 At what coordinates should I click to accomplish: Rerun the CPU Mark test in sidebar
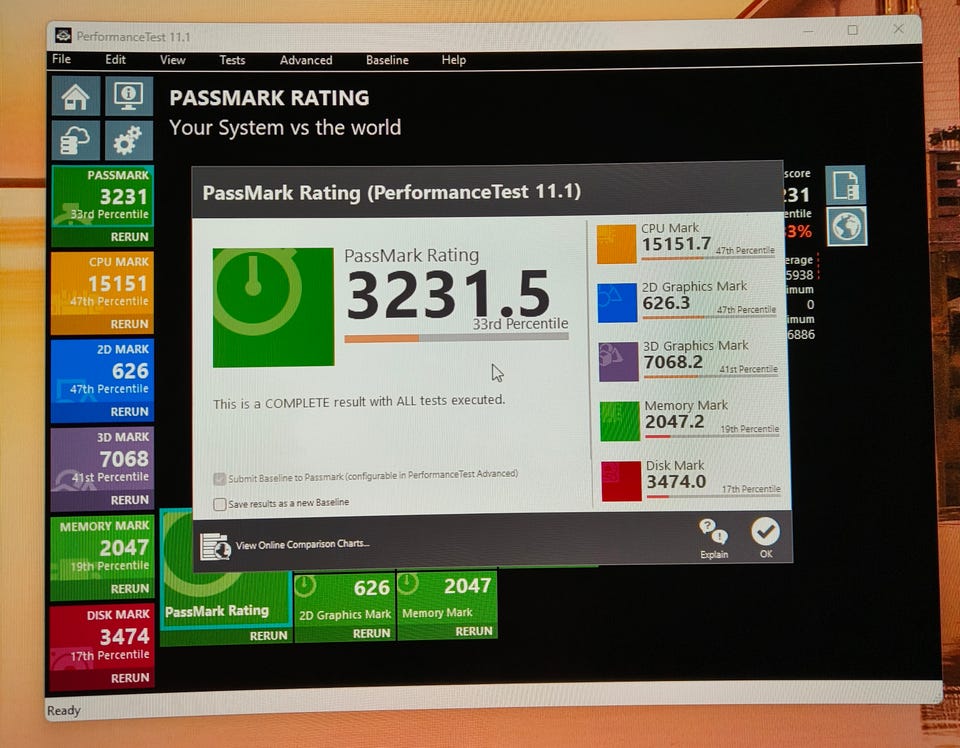129,324
